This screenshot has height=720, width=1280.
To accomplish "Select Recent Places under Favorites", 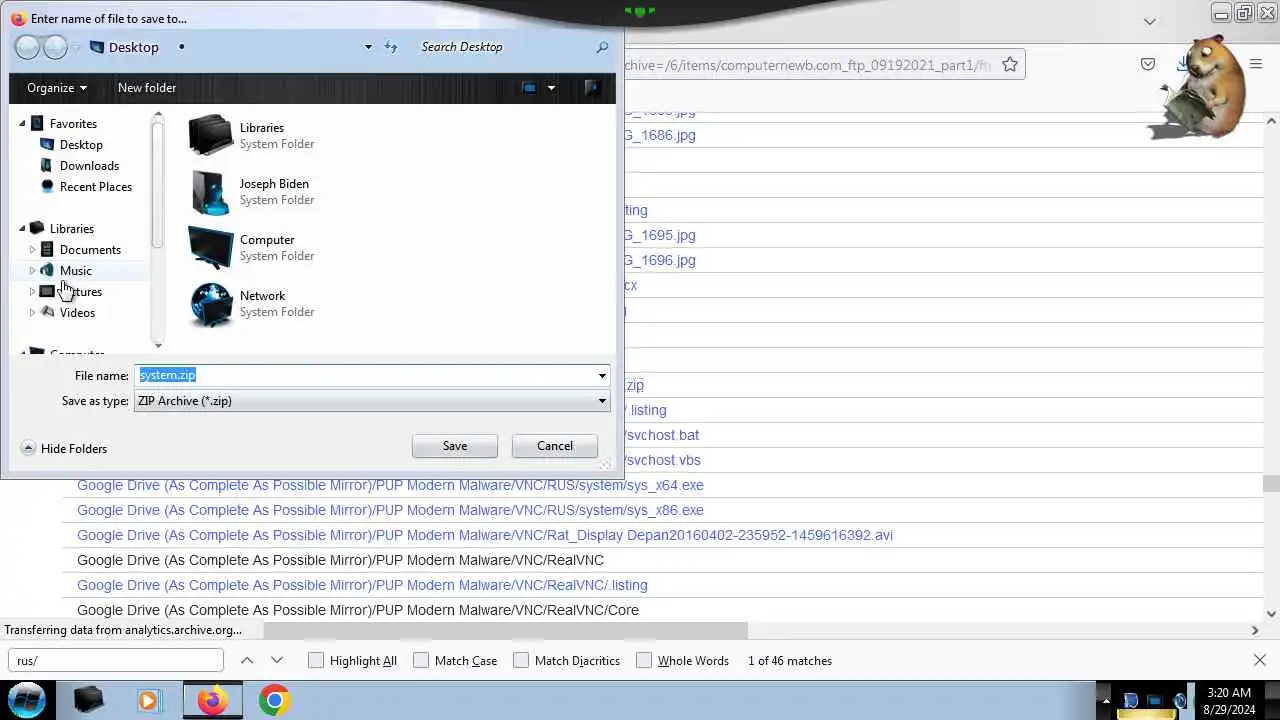I will 96,187.
